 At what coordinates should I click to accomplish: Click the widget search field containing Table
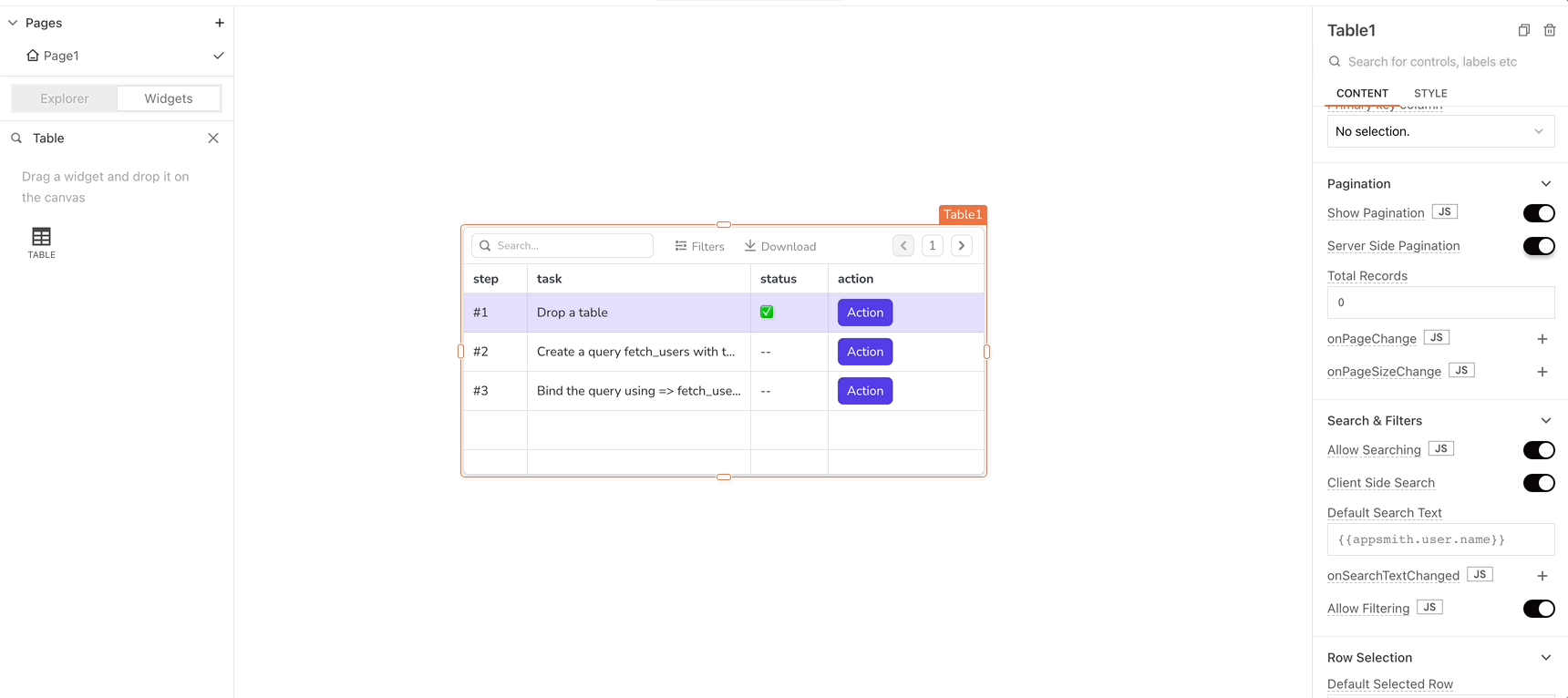(x=117, y=139)
